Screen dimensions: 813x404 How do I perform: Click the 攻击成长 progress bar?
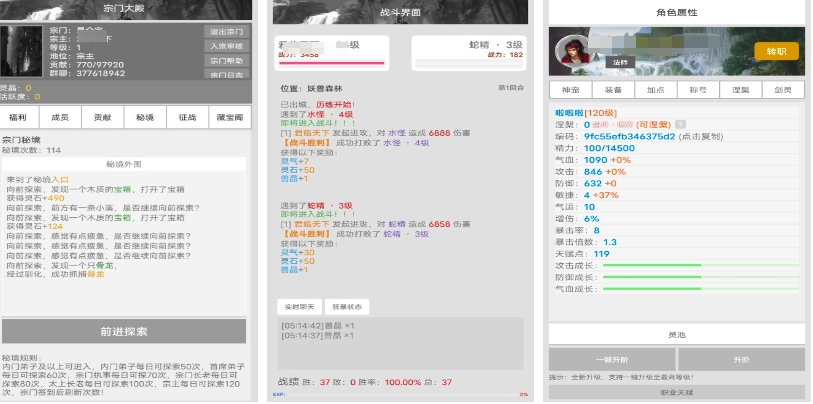702,265
